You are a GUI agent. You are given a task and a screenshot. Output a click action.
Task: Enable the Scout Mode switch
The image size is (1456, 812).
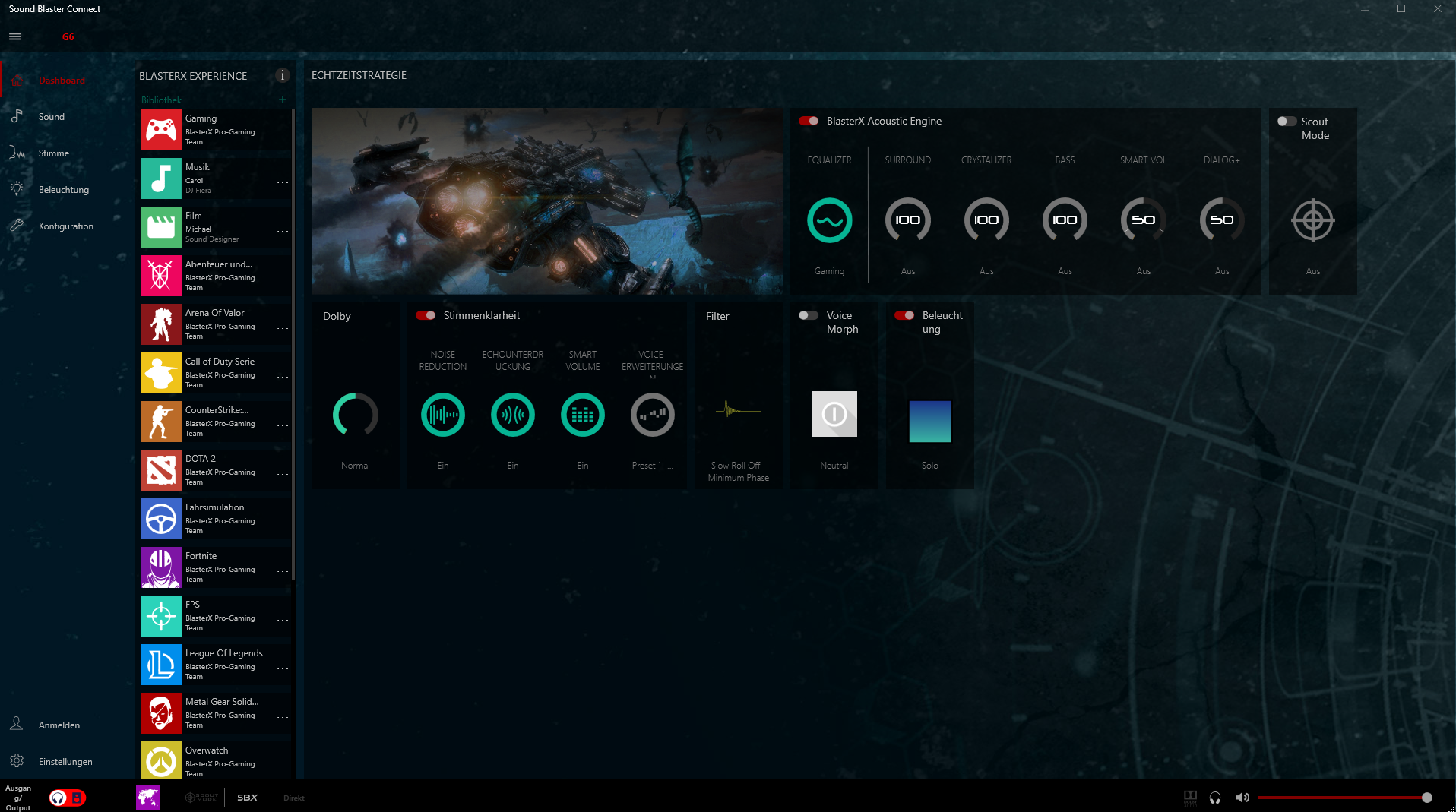[1287, 122]
